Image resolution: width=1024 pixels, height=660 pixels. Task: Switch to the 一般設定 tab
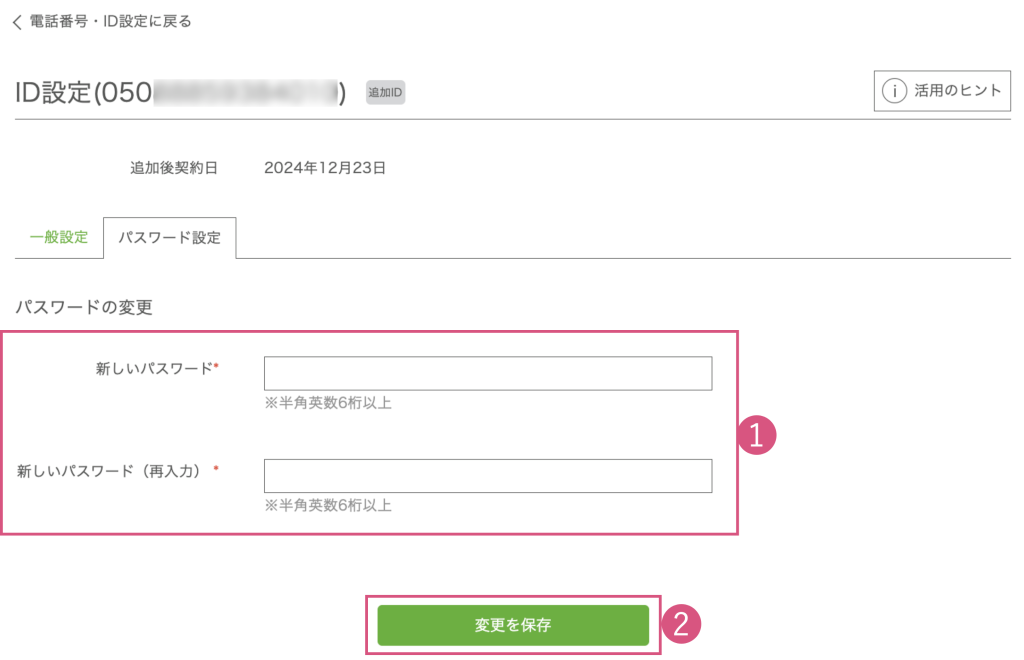59,238
